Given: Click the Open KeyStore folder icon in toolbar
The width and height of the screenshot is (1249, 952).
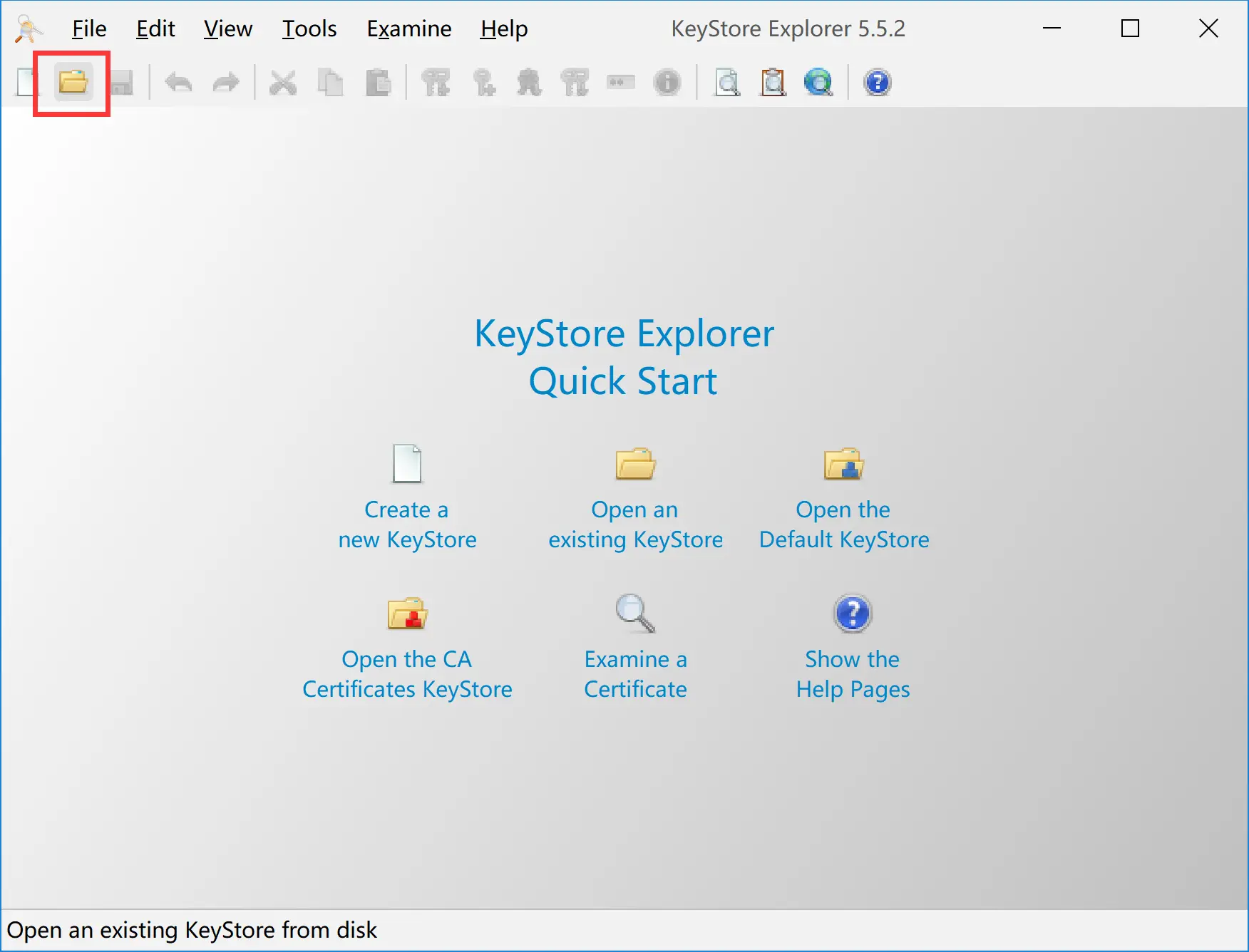Looking at the screenshot, I should [73, 83].
